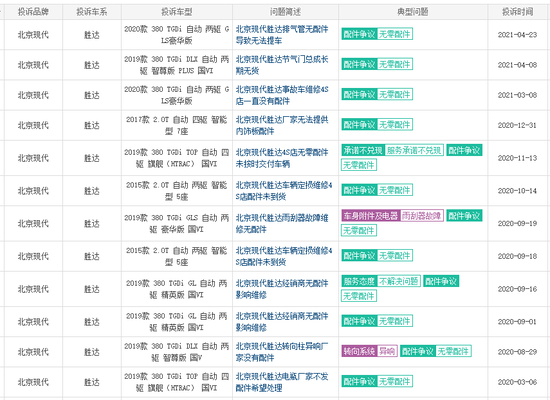
Task: Click the 无零配件 tag in the 2021-04-23 row
Action: [395, 34]
